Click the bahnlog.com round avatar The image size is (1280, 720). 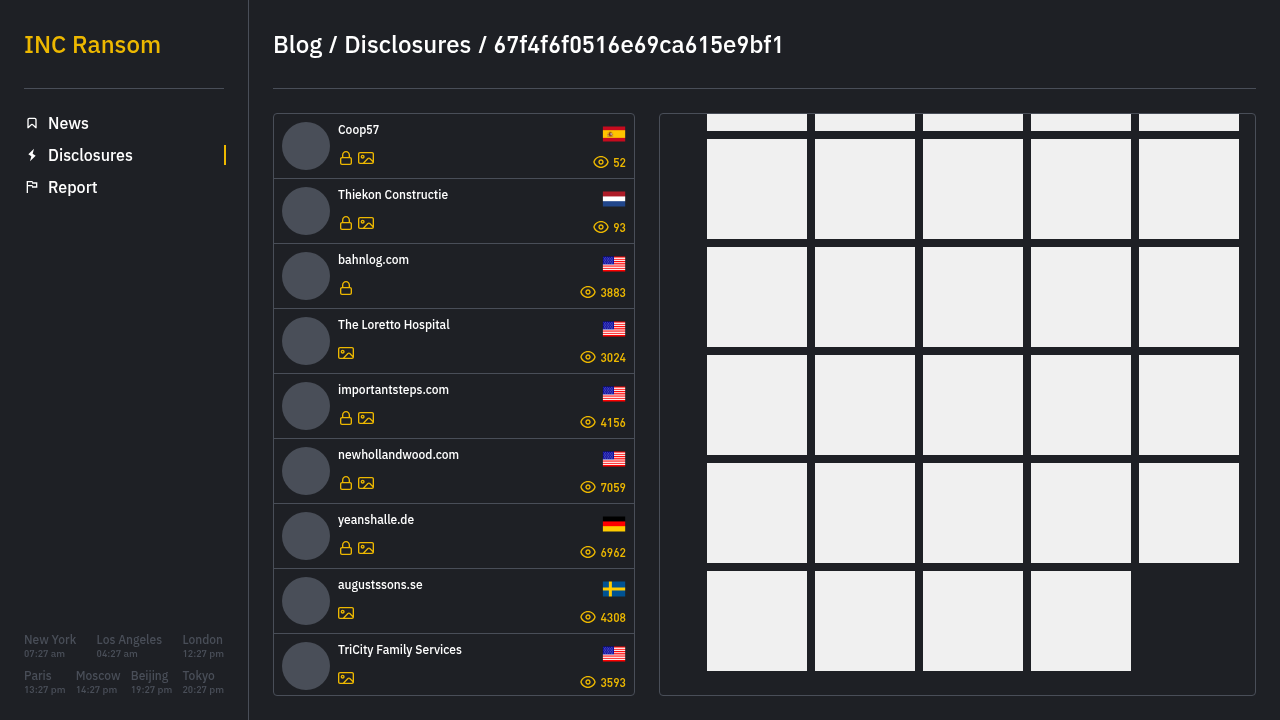tap(306, 276)
